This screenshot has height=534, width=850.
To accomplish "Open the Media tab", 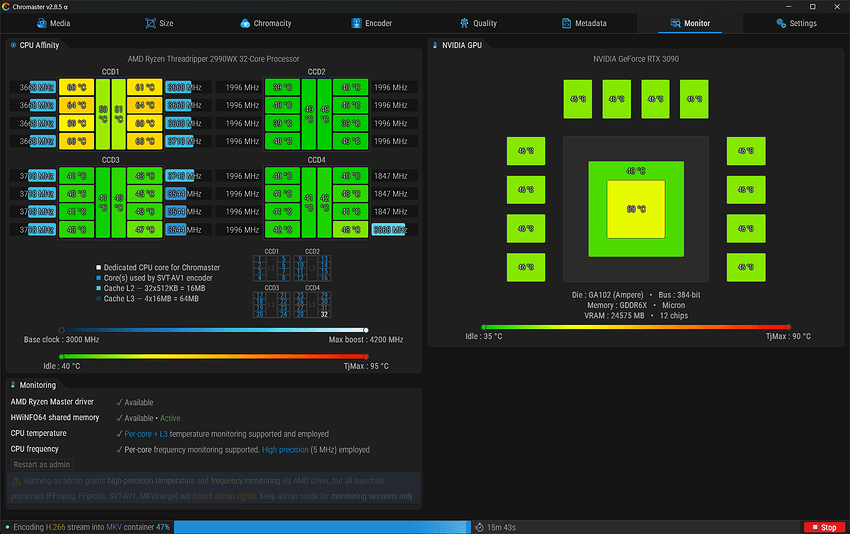I will pyautogui.click(x=53, y=23).
